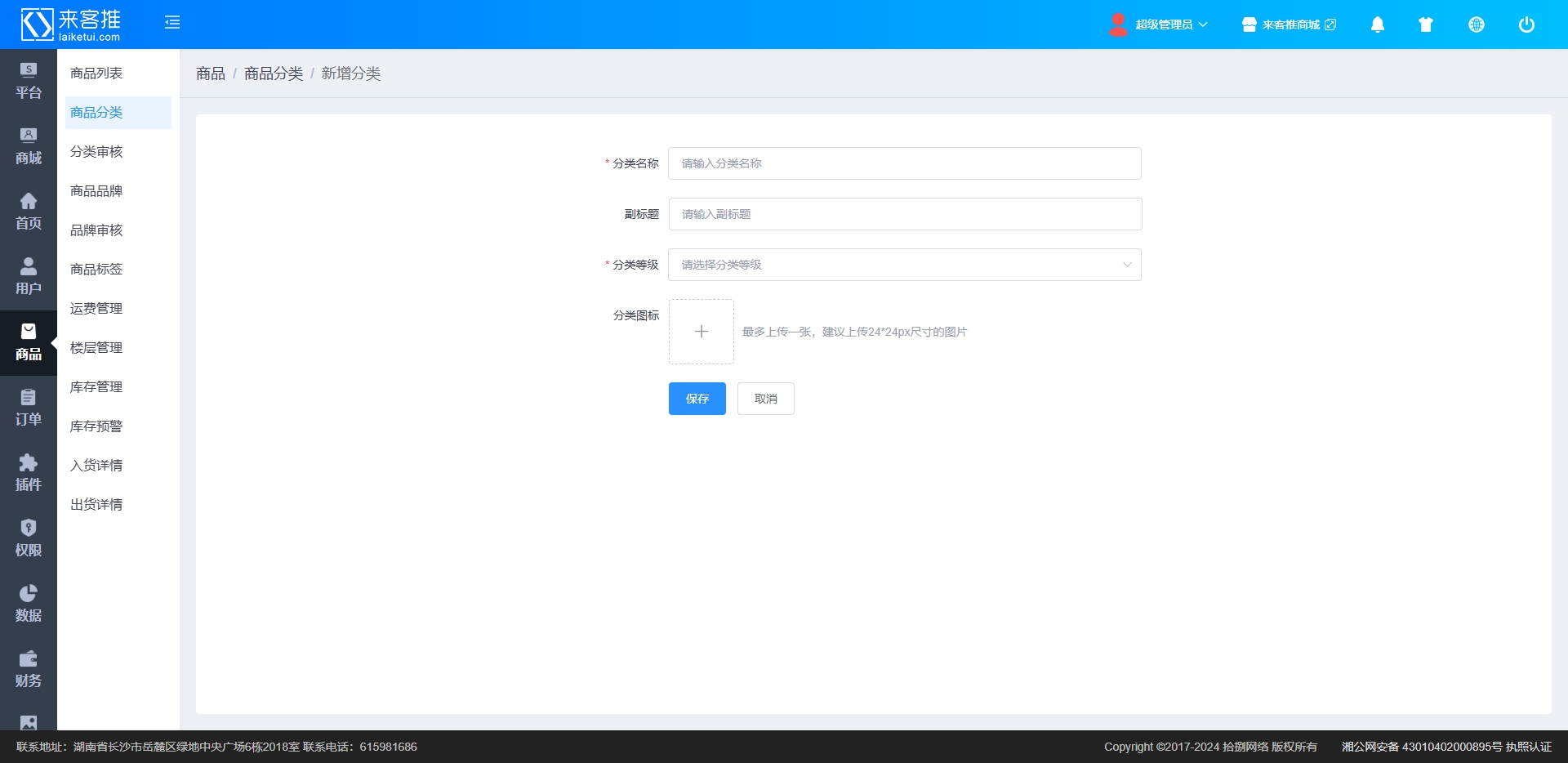Click the plus box to upload 分类图标
The image size is (1568, 763).
point(701,332)
